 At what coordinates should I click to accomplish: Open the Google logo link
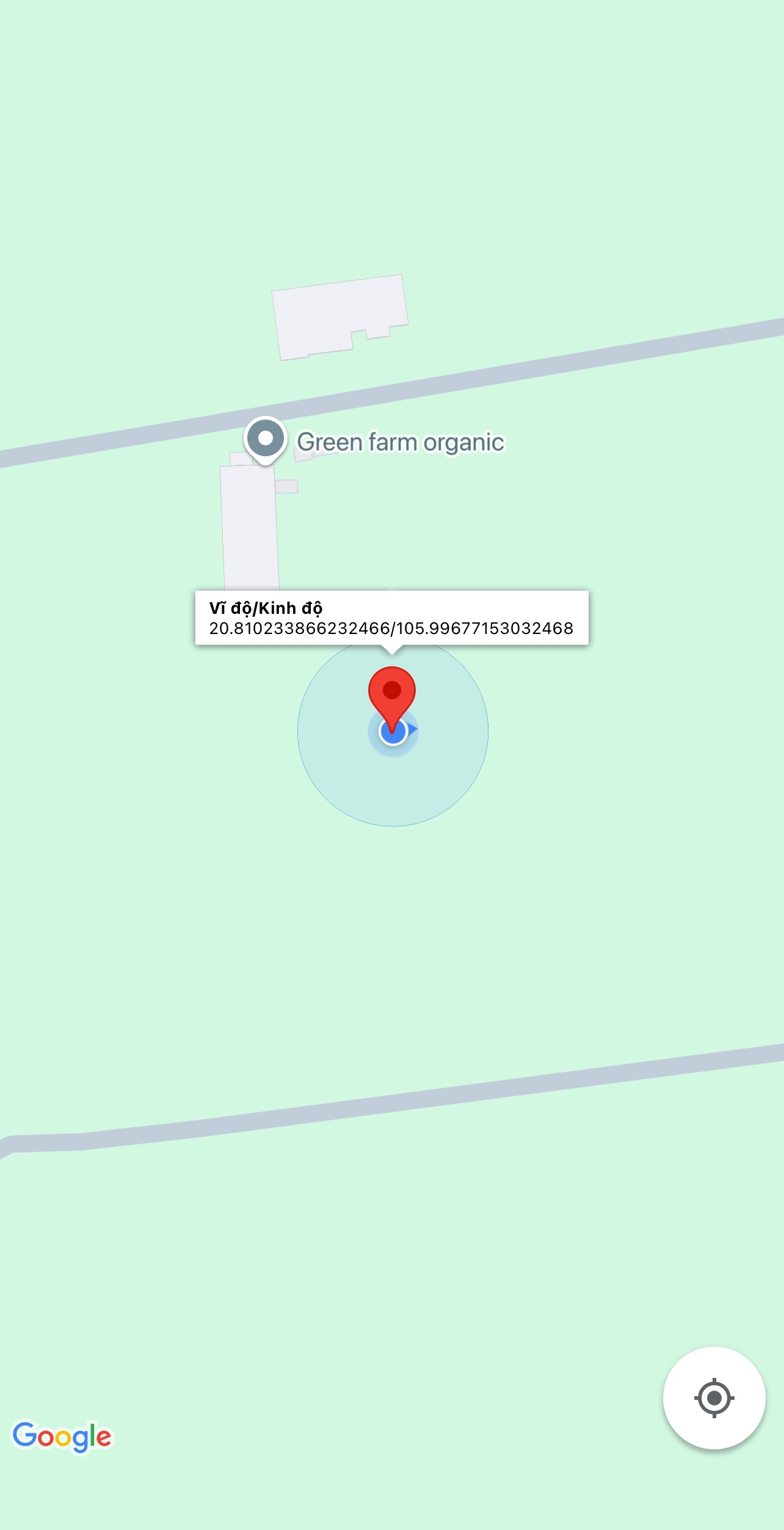[62, 1437]
